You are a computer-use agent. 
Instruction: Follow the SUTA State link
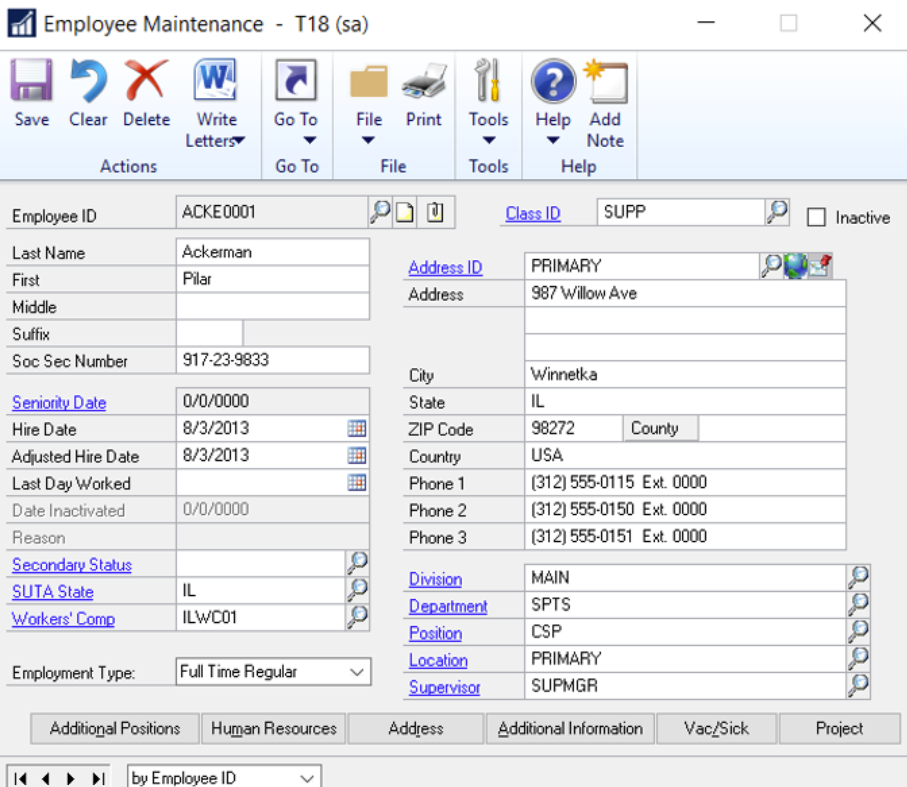pos(53,592)
